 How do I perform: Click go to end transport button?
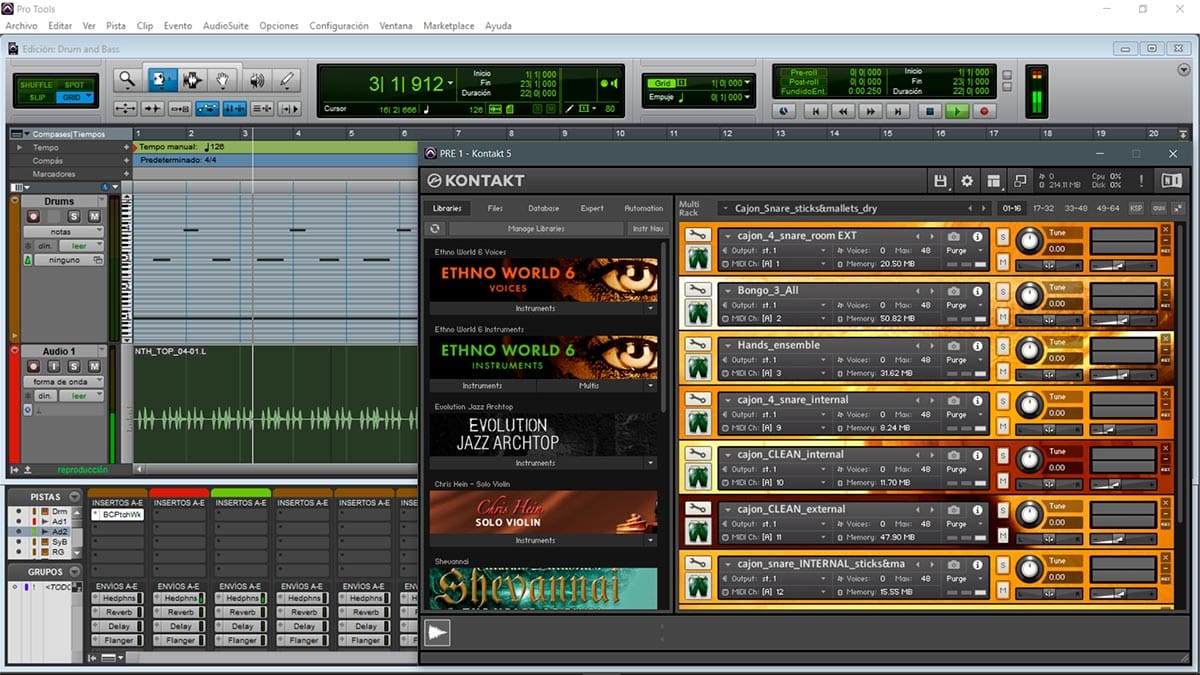click(x=899, y=112)
